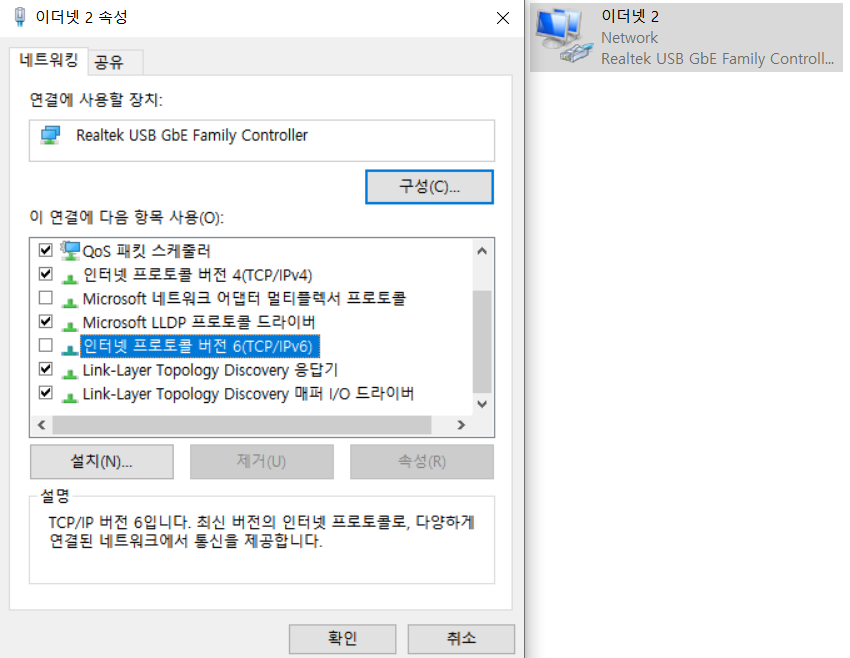The height and width of the screenshot is (658, 850).
Task: Uncheck the QoS 패킷 스케줄러 checkbox
Action: click(x=46, y=250)
